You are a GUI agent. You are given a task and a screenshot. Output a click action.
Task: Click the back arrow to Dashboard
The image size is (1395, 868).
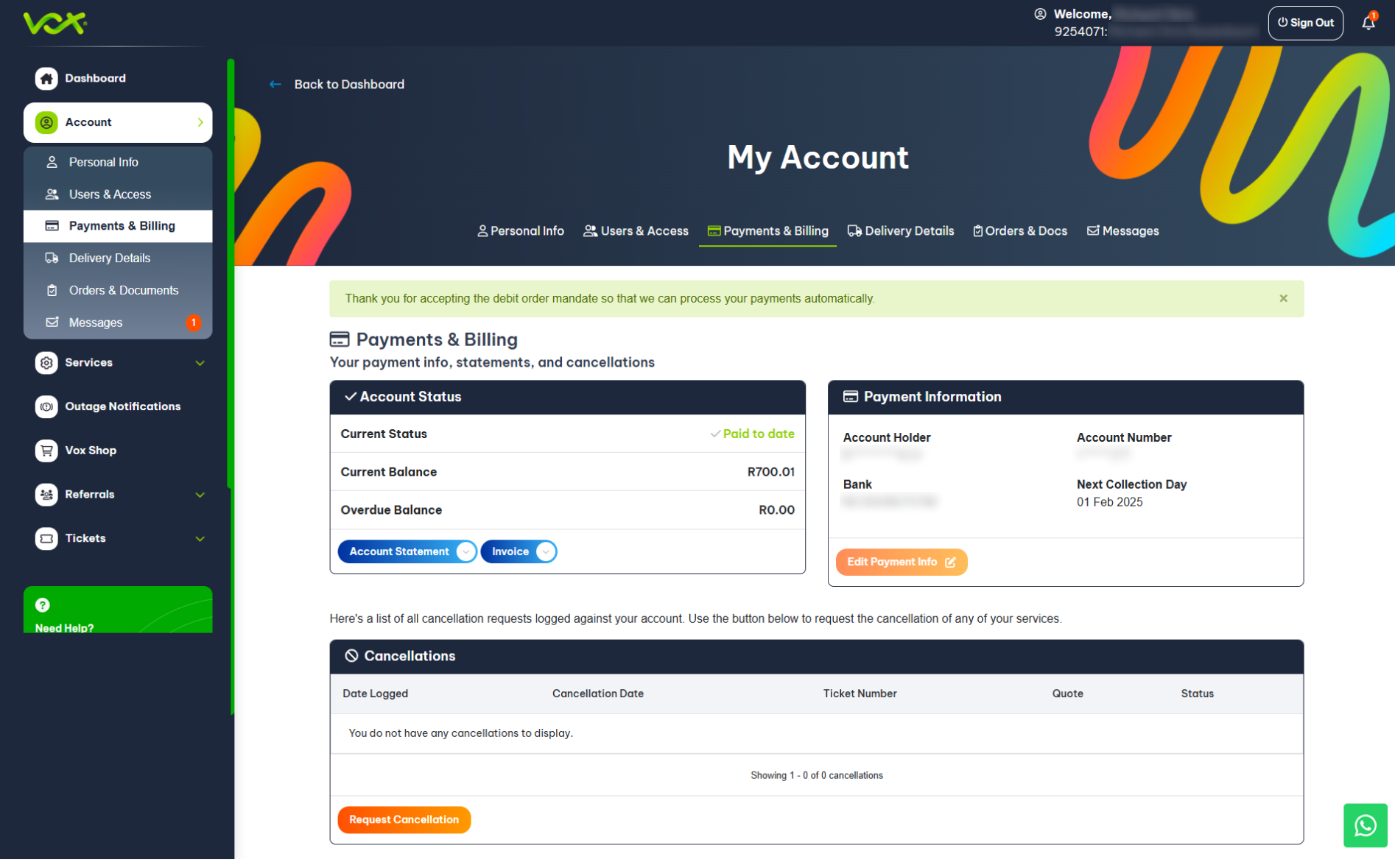pos(275,85)
